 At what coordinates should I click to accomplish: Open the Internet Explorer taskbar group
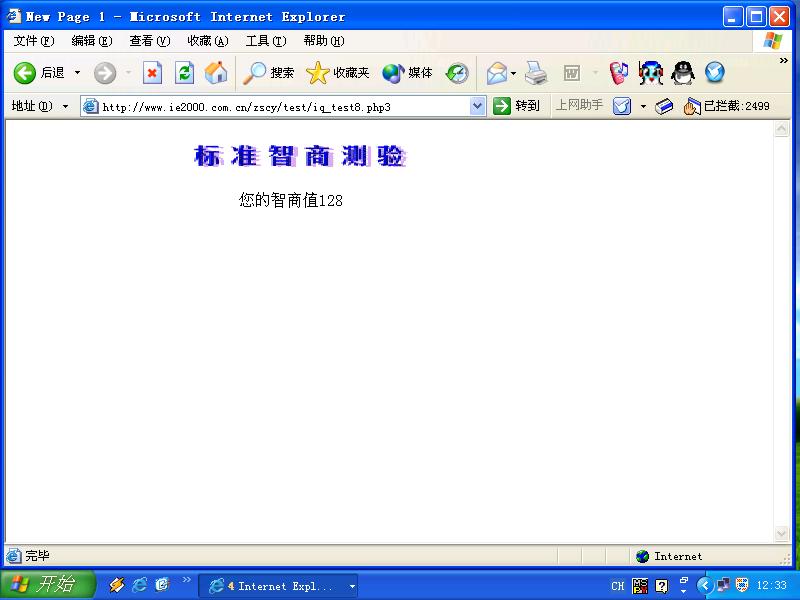(x=278, y=586)
